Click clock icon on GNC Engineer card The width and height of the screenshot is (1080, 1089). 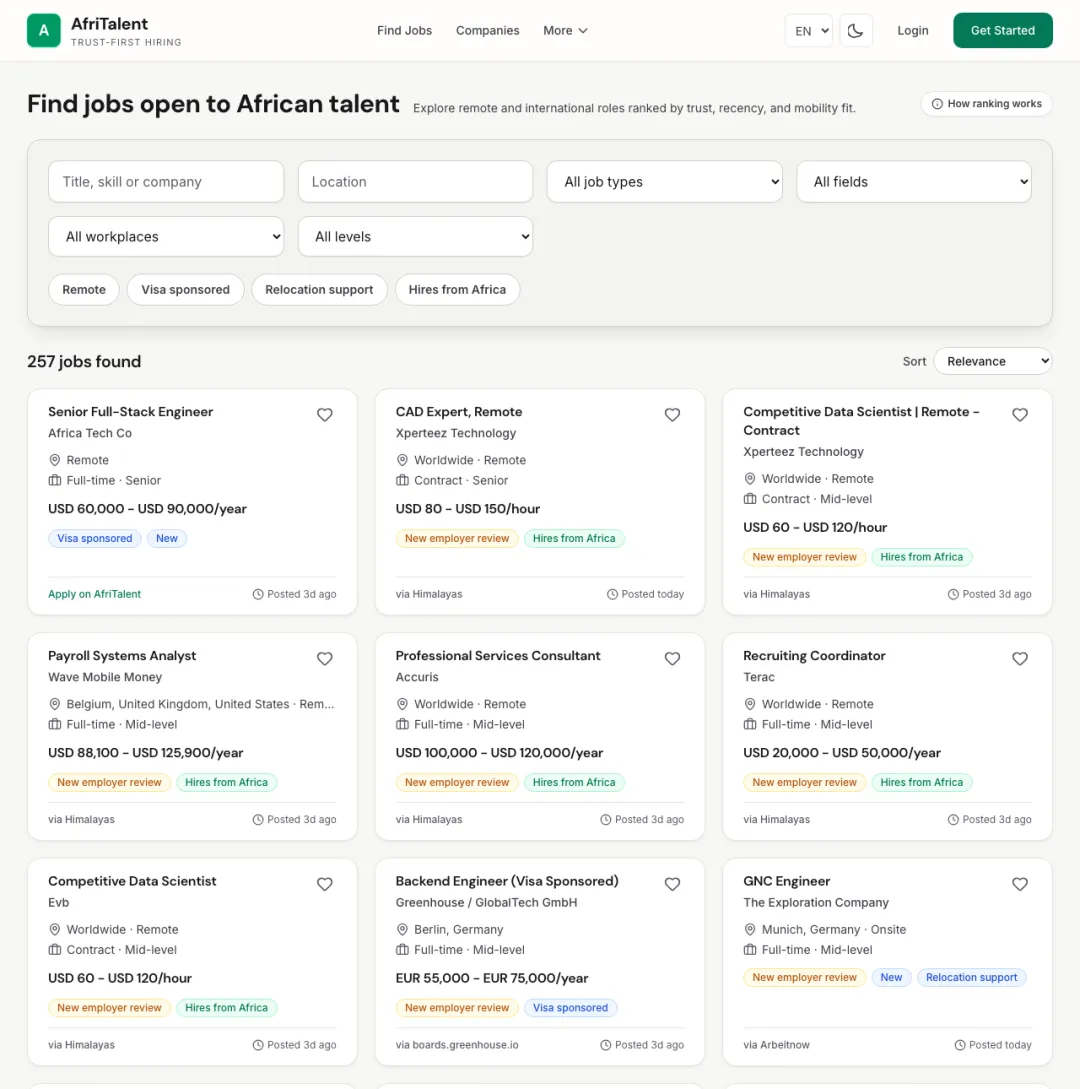pyautogui.click(x=960, y=1045)
